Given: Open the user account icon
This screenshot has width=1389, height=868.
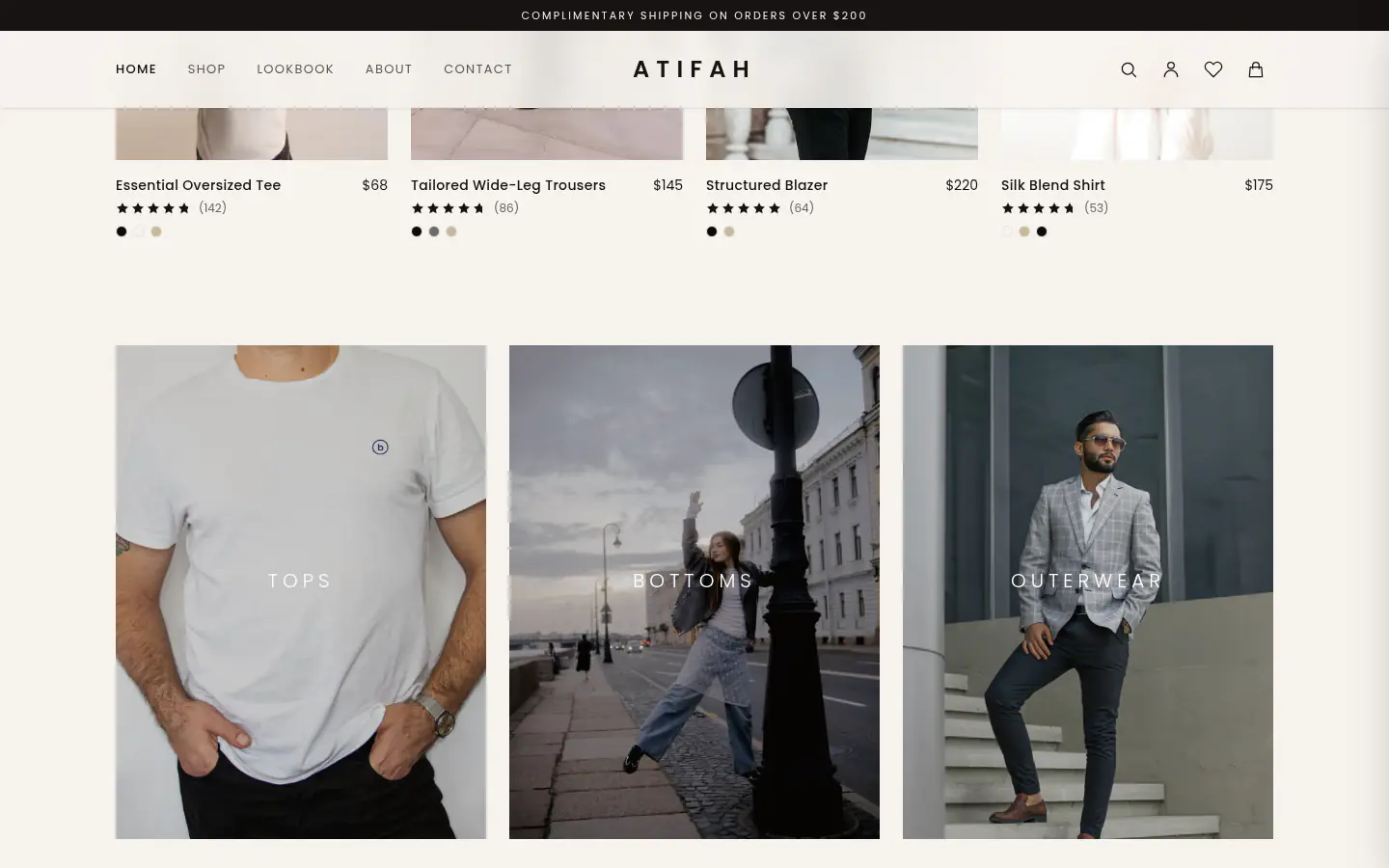Looking at the screenshot, I should (1171, 69).
